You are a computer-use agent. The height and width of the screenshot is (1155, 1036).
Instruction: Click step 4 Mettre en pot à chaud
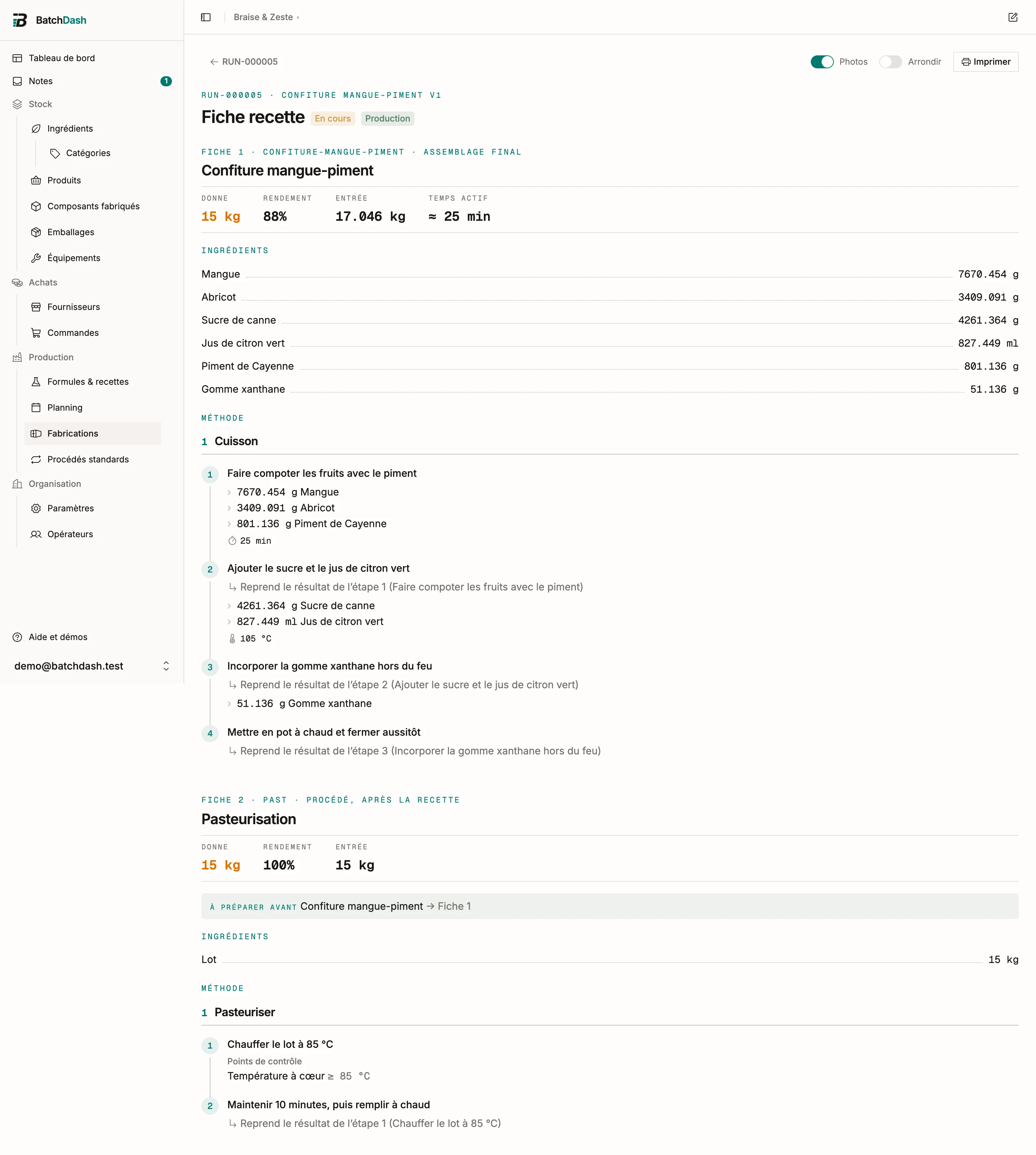coord(324,732)
